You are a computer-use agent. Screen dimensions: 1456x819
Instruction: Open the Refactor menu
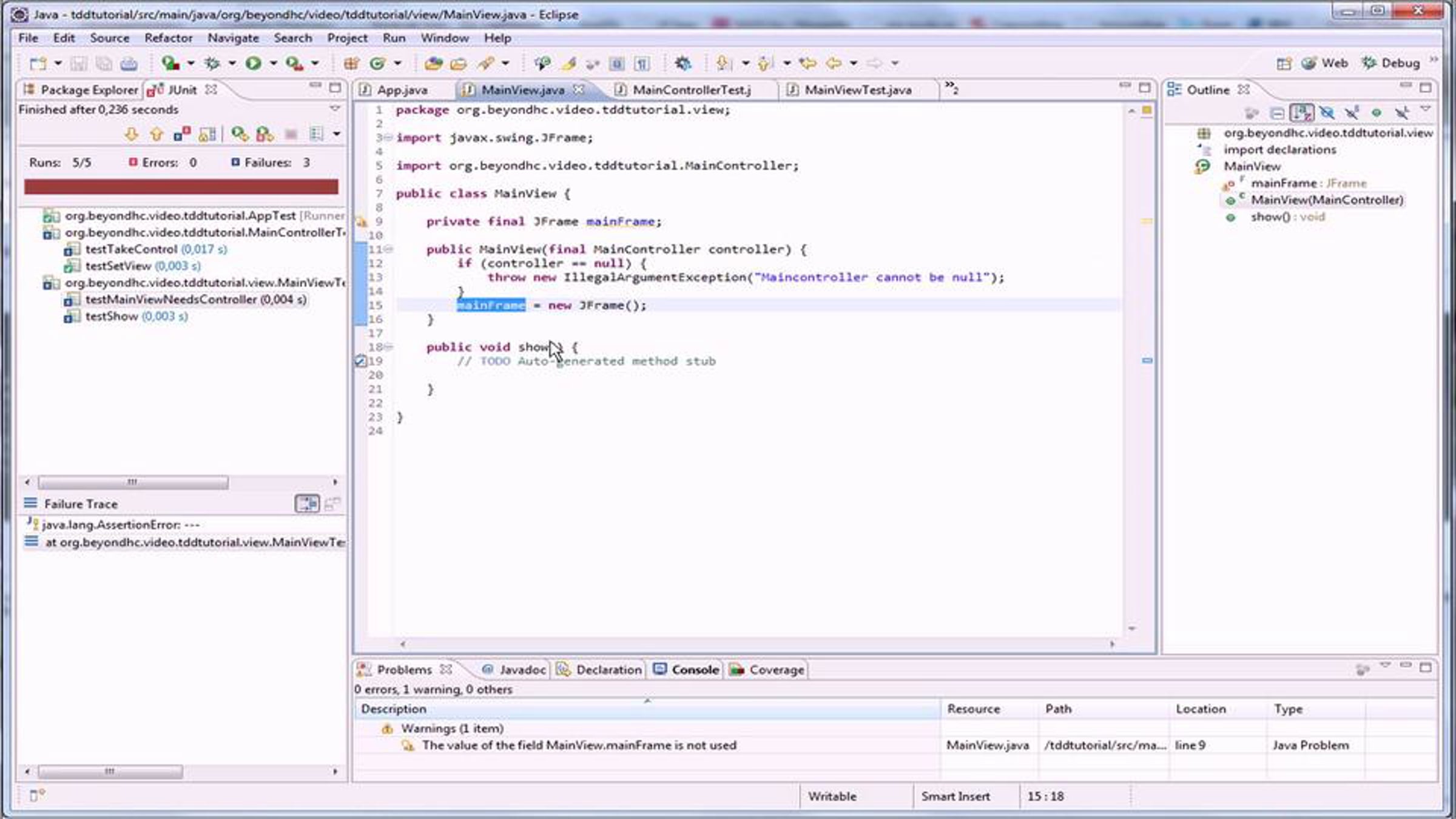coord(168,38)
